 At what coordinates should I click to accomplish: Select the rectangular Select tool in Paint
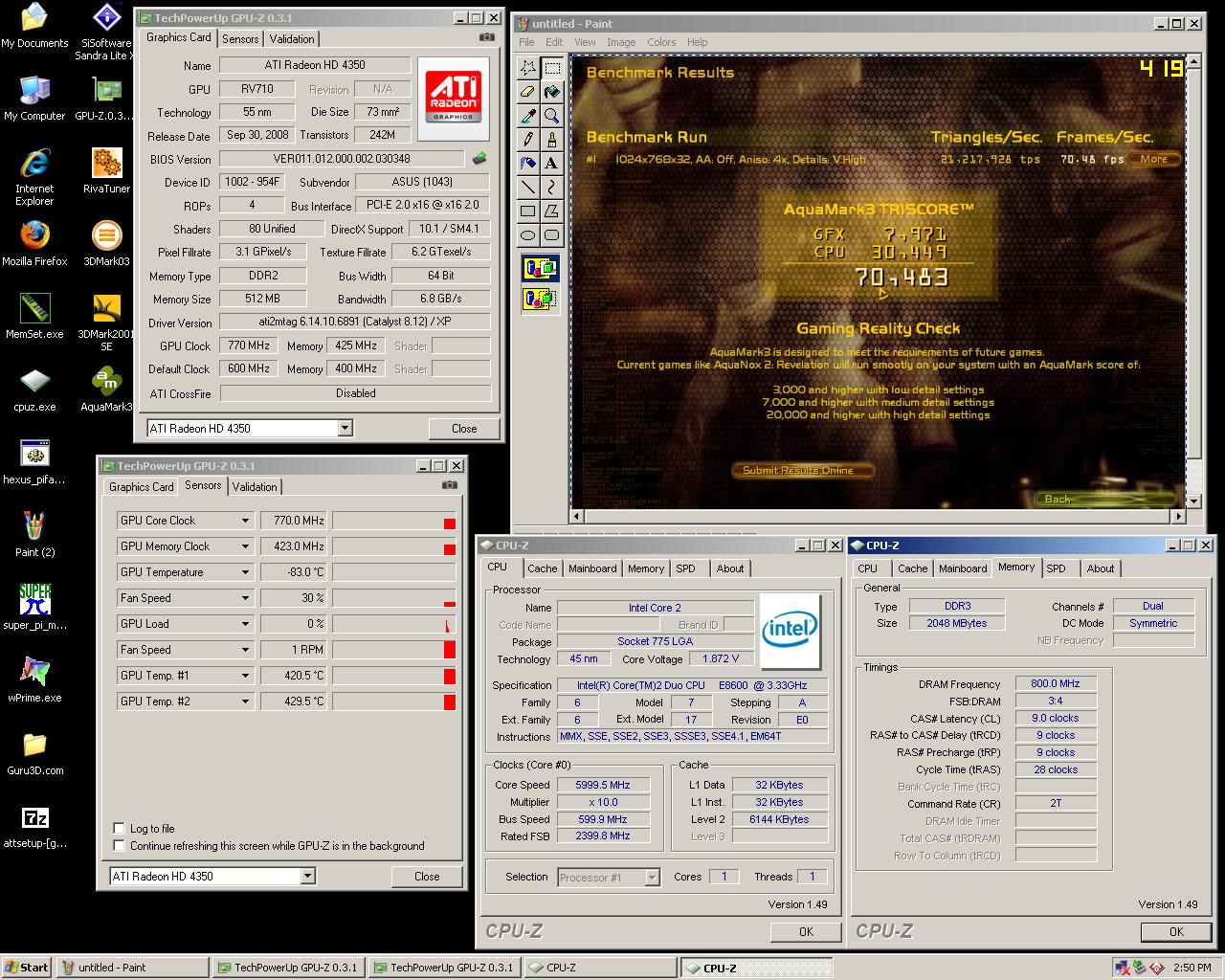point(551,68)
